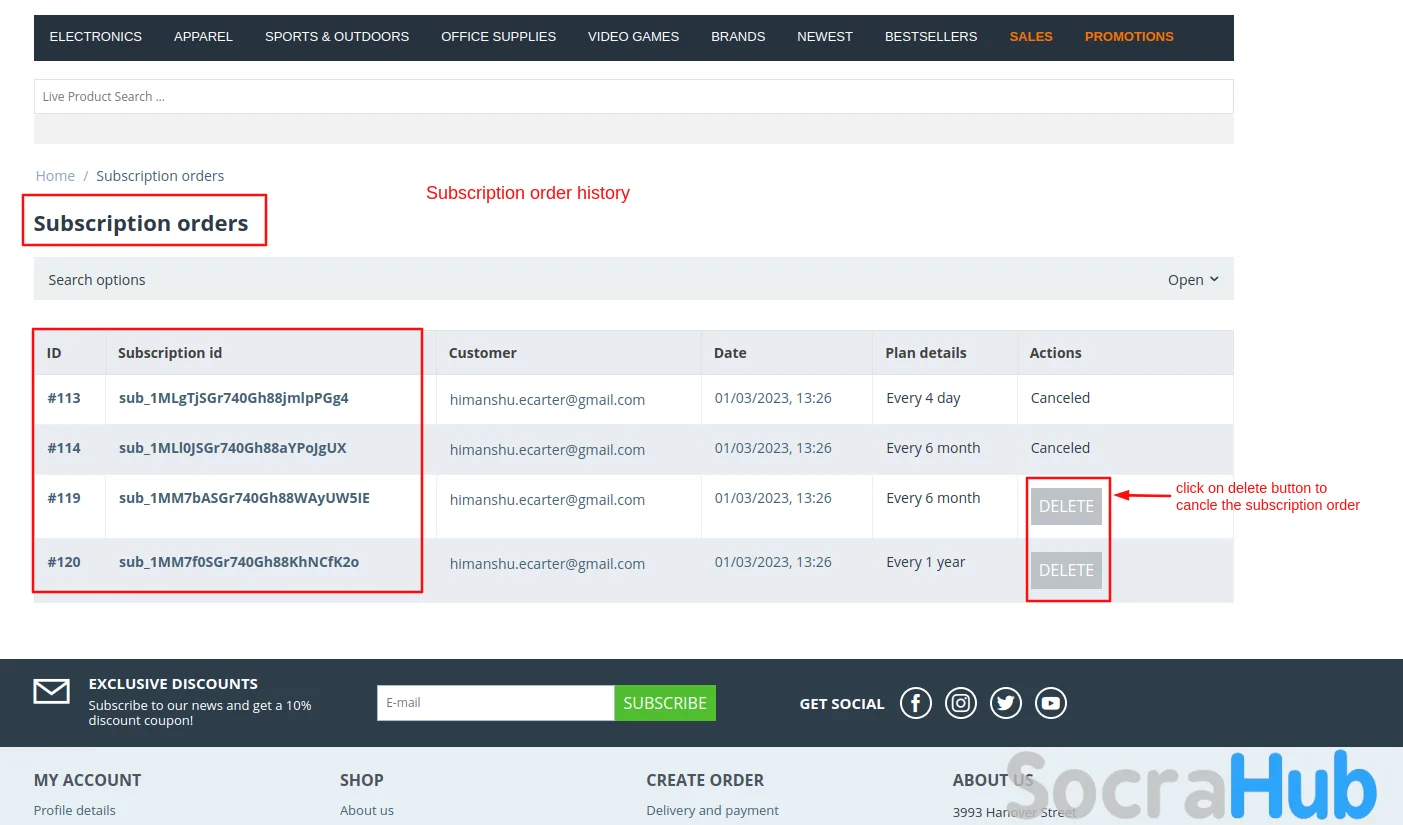The image size is (1403, 825).
Task: Open the Video Games menu
Action: (633, 37)
